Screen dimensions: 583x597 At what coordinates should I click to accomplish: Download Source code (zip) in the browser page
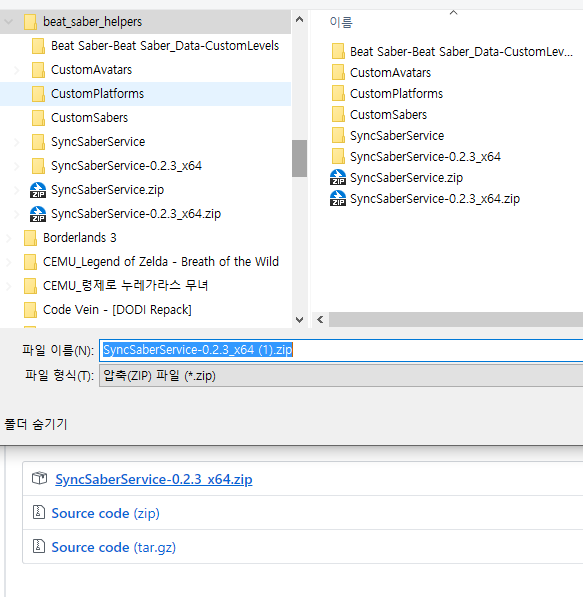[105, 513]
